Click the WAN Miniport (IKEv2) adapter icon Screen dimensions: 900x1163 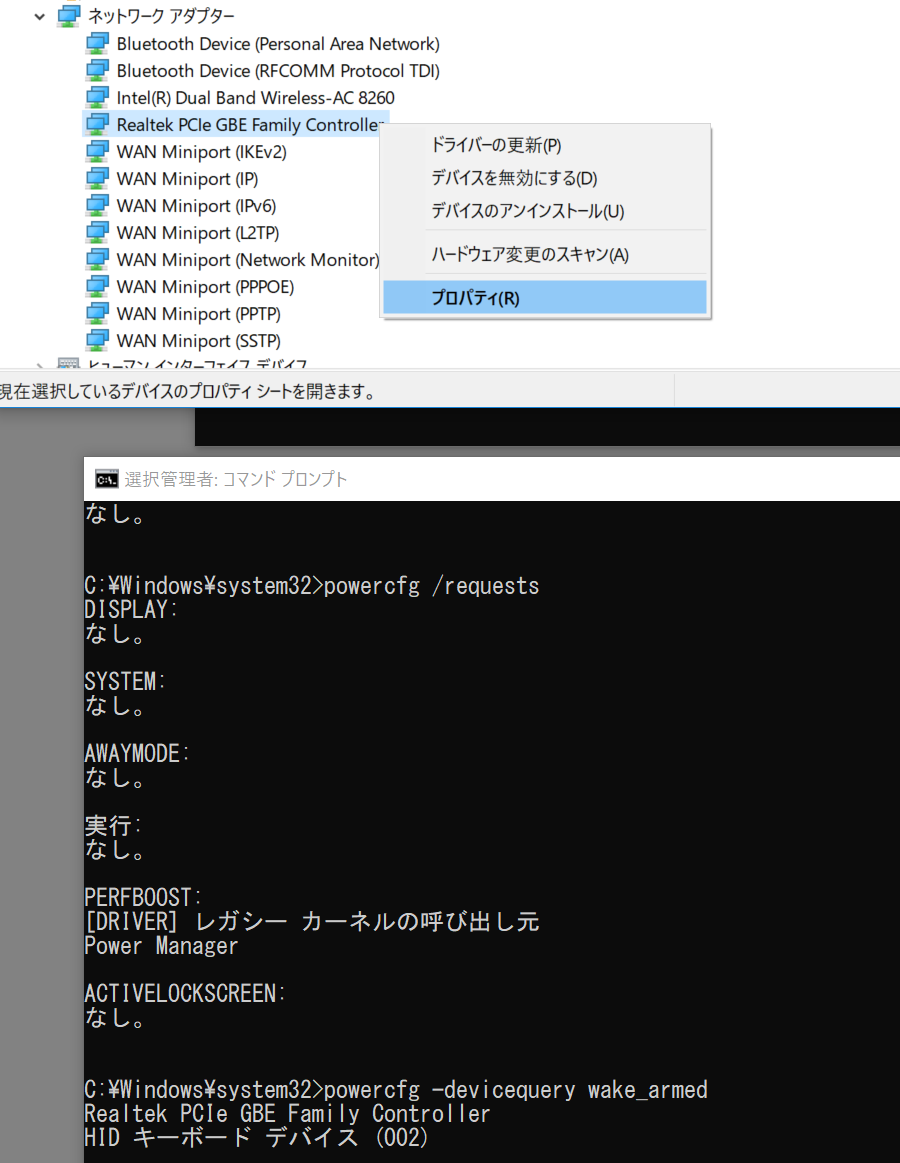point(97,152)
